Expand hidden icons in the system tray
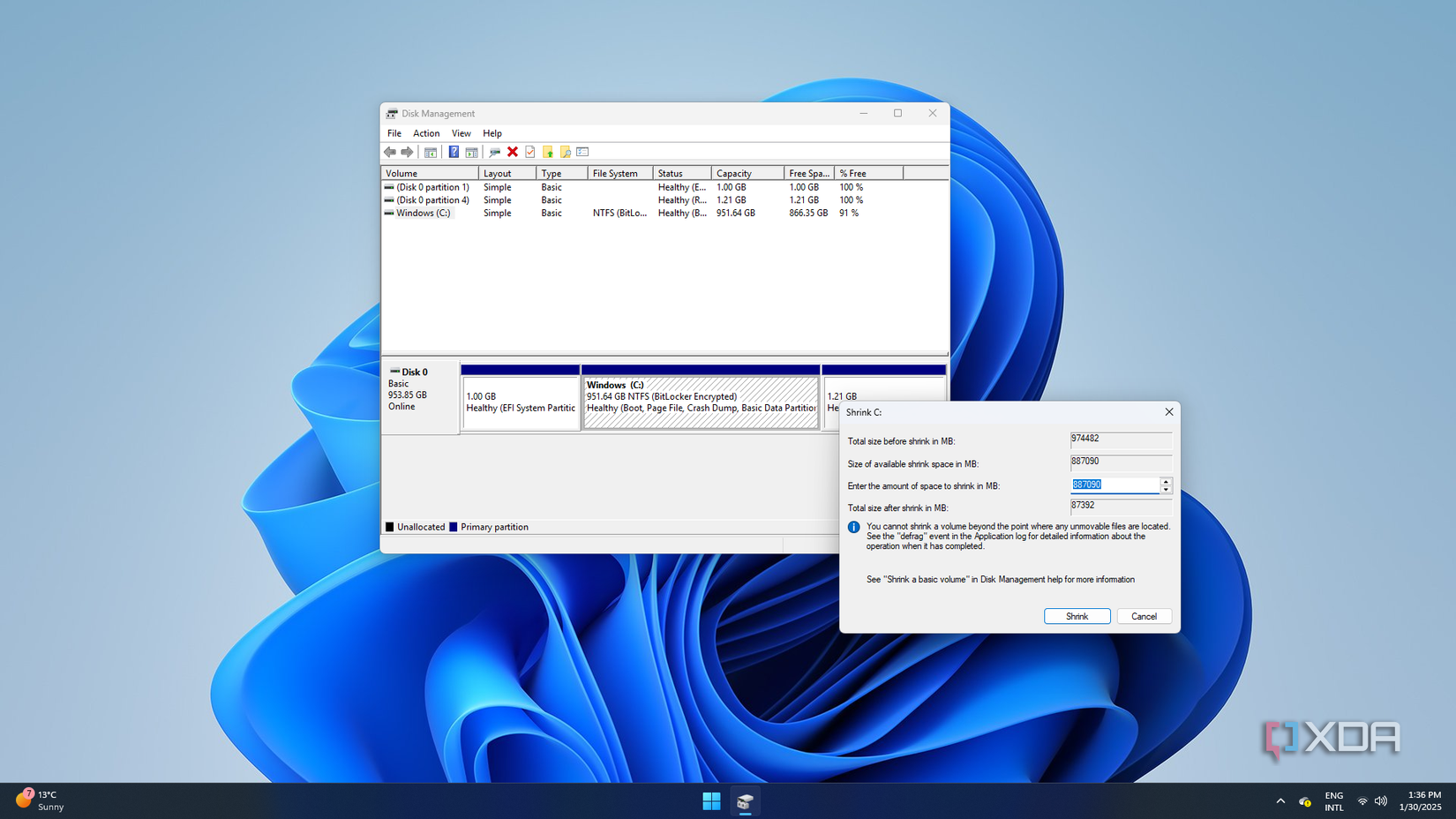The image size is (1456, 819). coord(1280,801)
